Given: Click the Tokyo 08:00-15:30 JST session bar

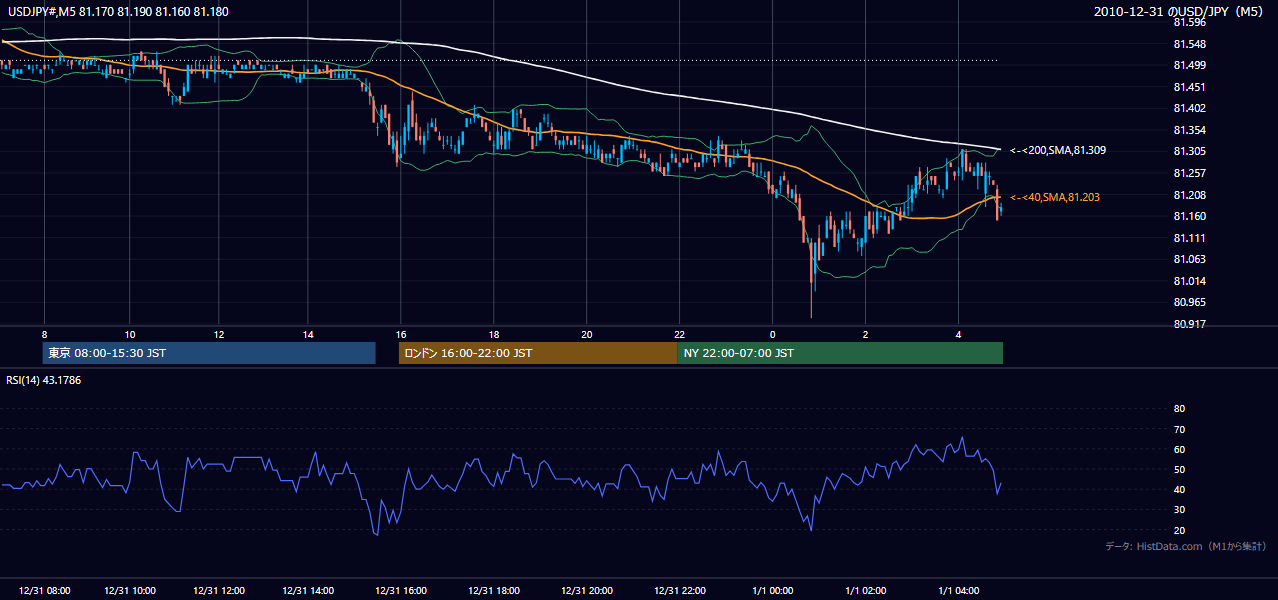Looking at the screenshot, I should pos(209,353).
